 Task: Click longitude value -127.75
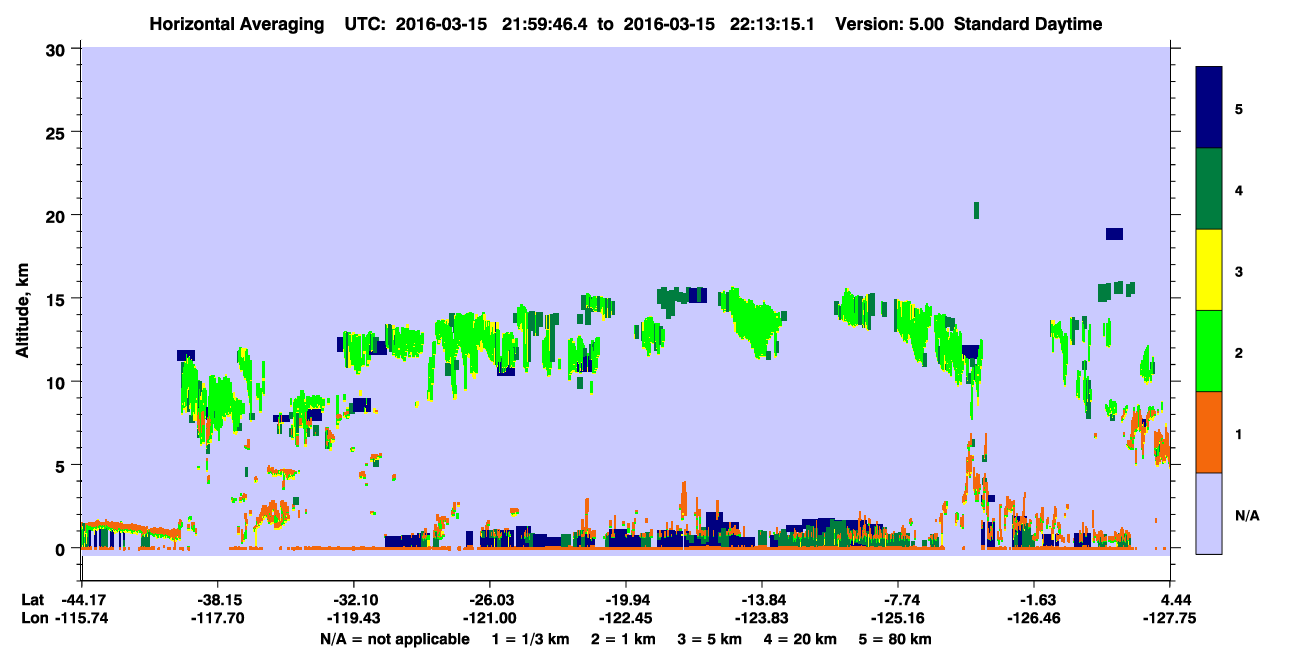click(1170, 618)
